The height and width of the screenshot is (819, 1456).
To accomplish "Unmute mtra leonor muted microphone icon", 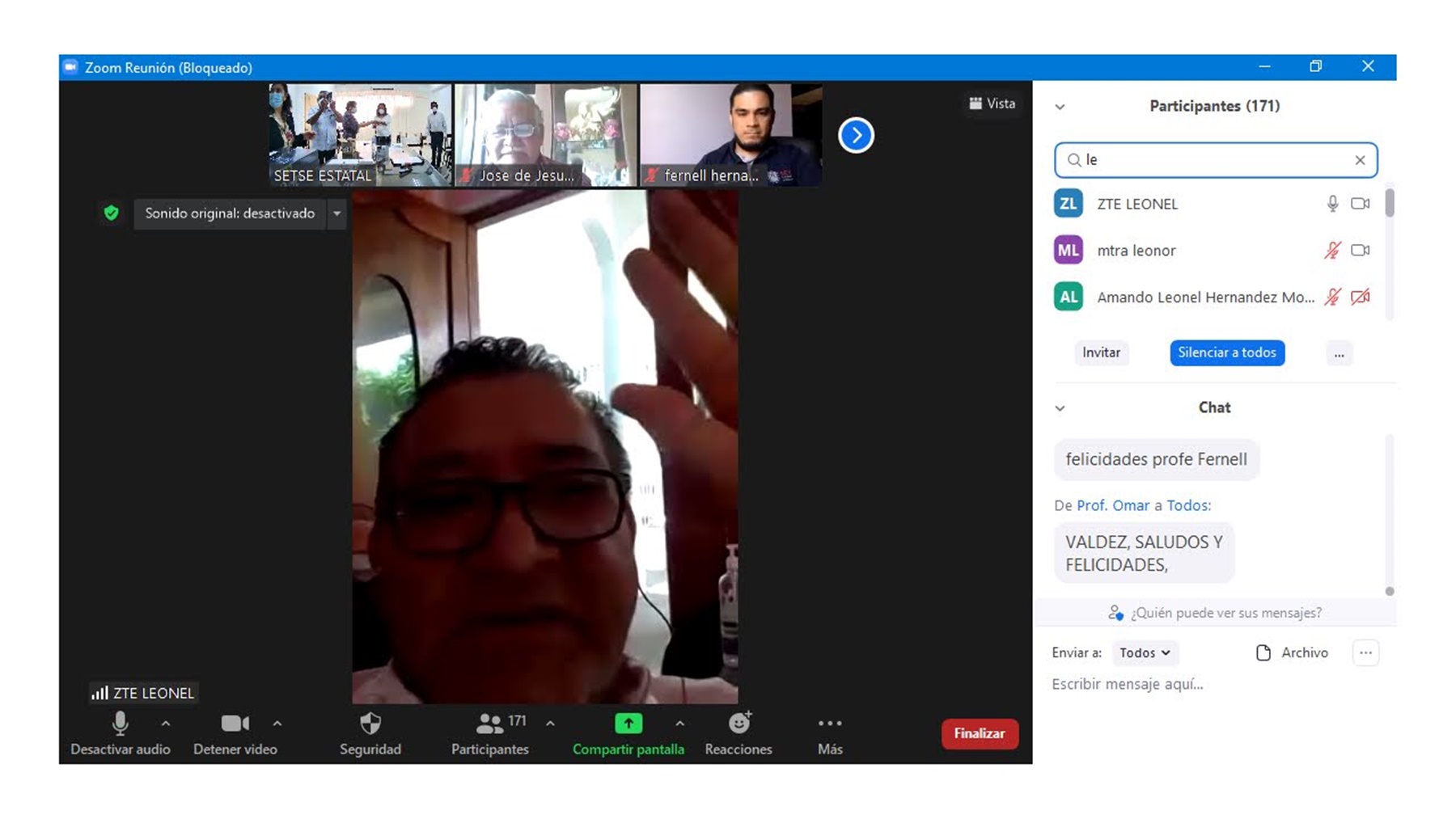I will [1332, 251].
